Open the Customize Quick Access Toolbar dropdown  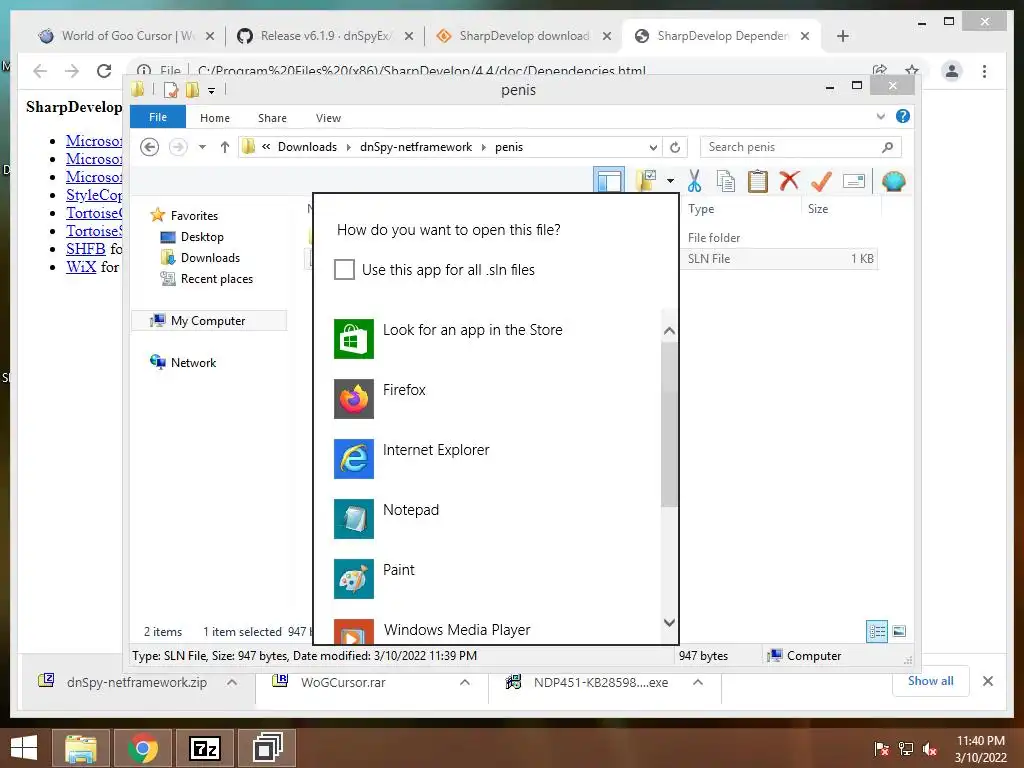point(212,91)
